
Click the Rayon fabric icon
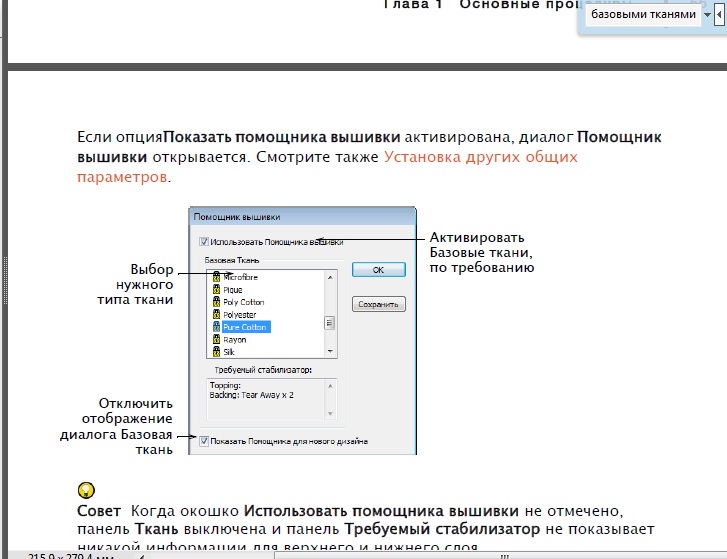(x=216, y=339)
